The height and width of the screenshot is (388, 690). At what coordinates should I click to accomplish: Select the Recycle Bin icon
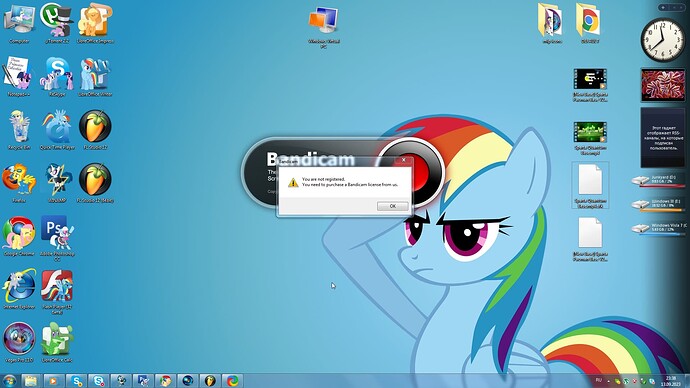[x=19, y=130]
